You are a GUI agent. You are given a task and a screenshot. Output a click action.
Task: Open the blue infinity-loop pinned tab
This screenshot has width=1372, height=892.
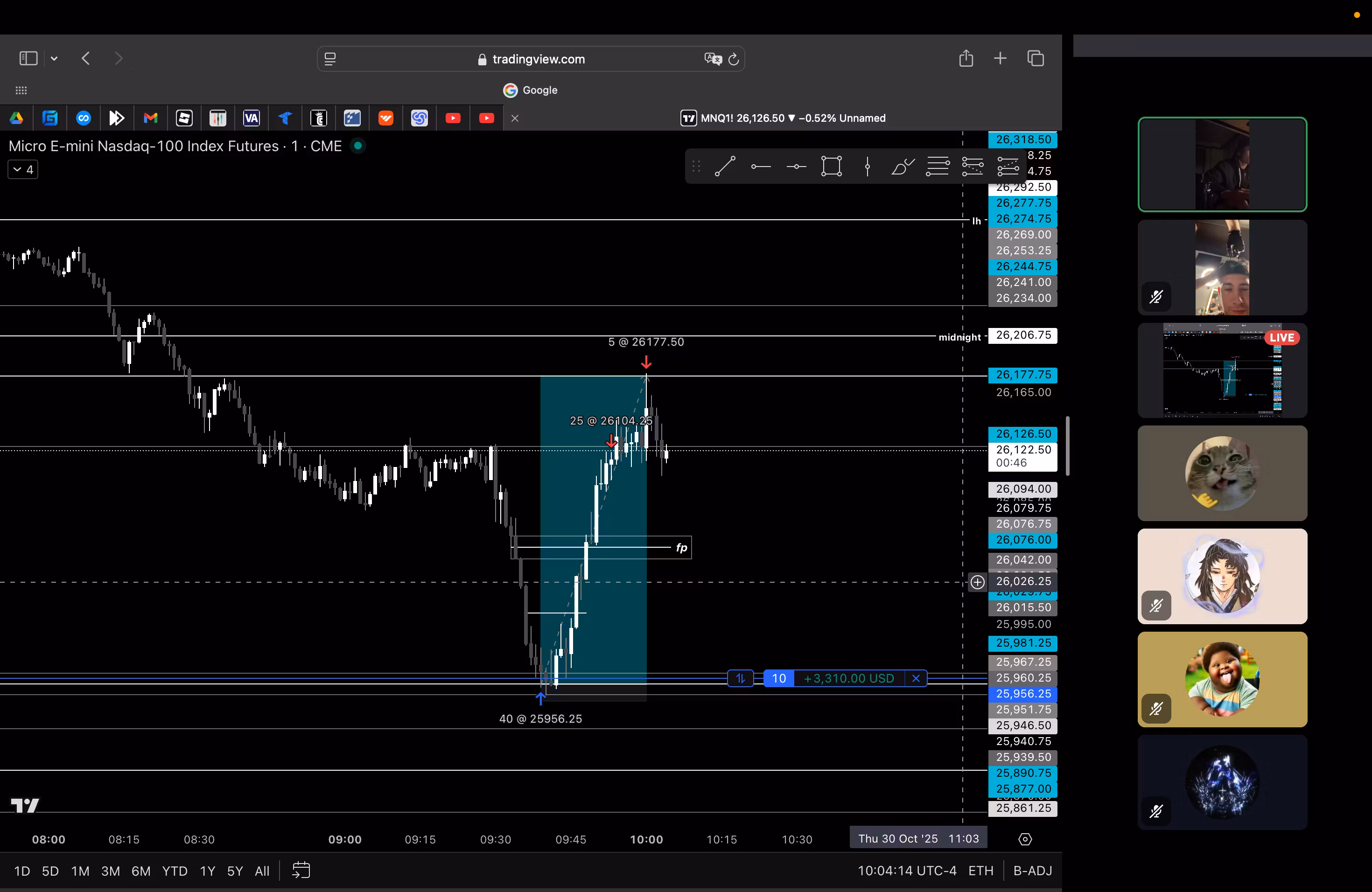click(x=84, y=118)
